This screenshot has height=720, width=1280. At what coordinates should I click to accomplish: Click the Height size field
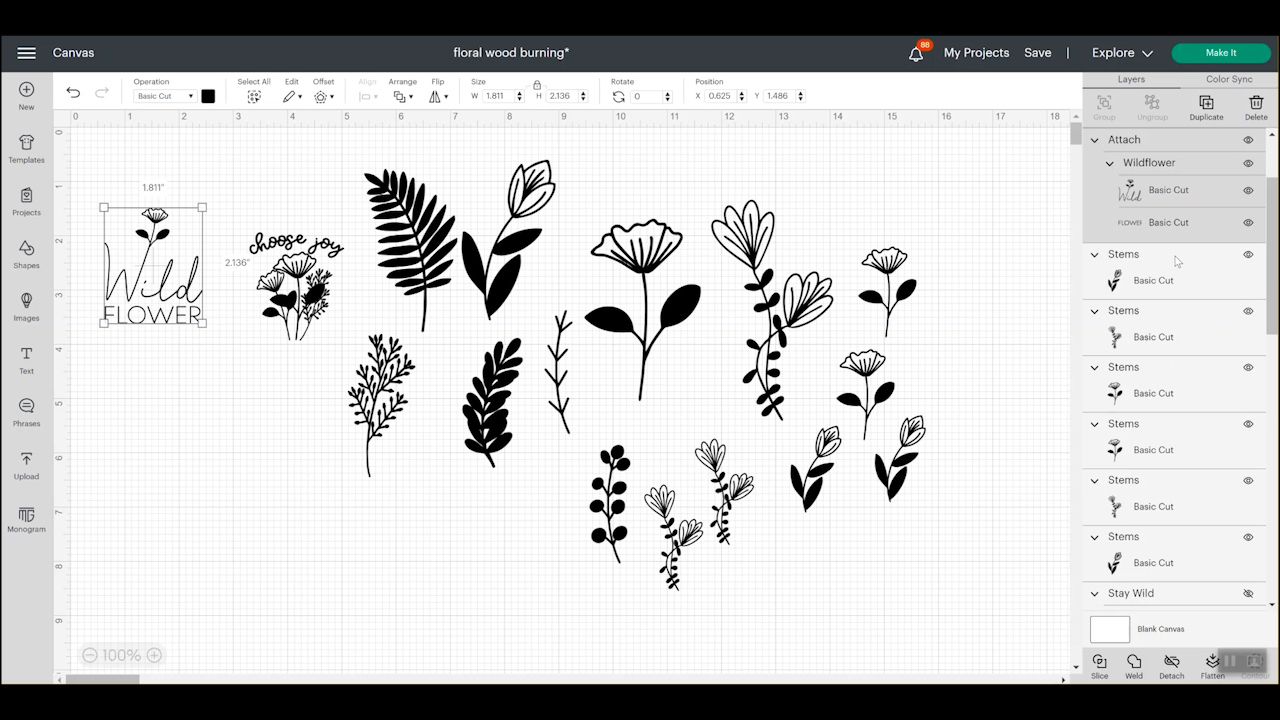point(562,96)
